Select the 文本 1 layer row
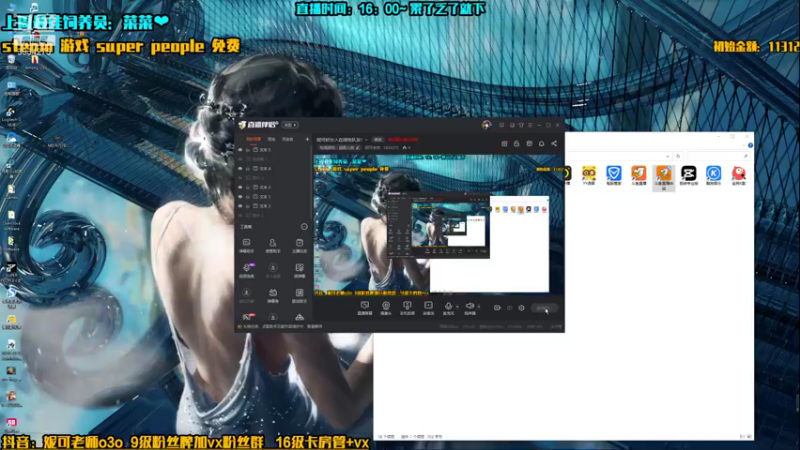The image size is (800, 450). (273, 196)
